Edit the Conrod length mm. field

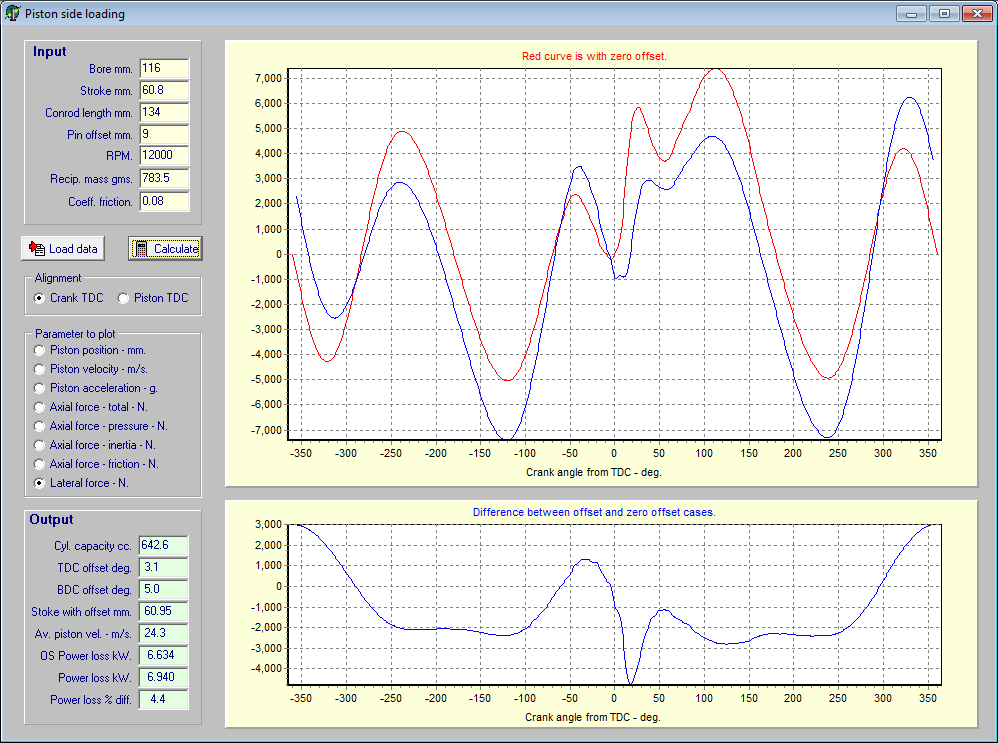click(164, 113)
